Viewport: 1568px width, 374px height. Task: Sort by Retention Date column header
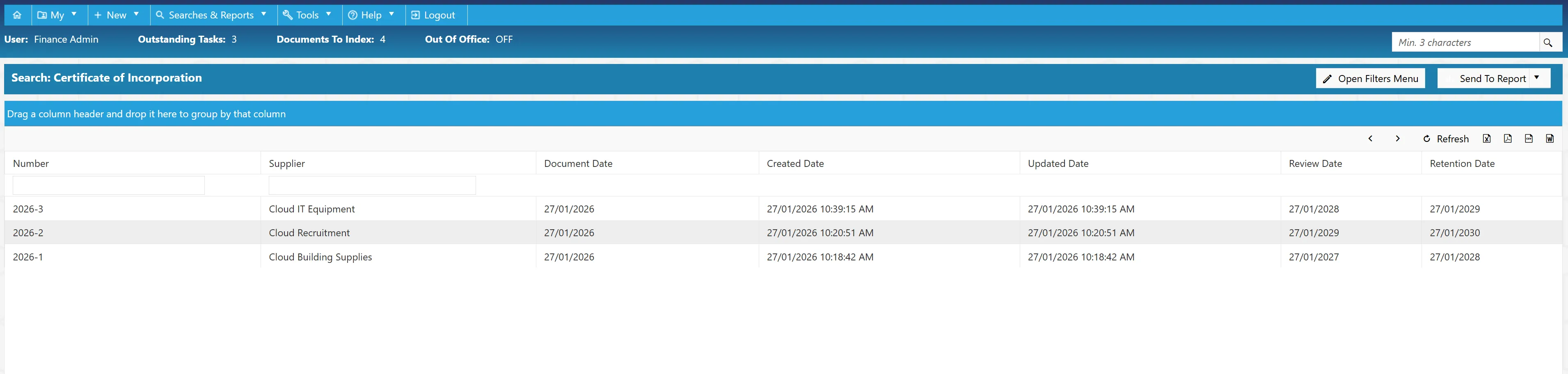(1462, 164)
